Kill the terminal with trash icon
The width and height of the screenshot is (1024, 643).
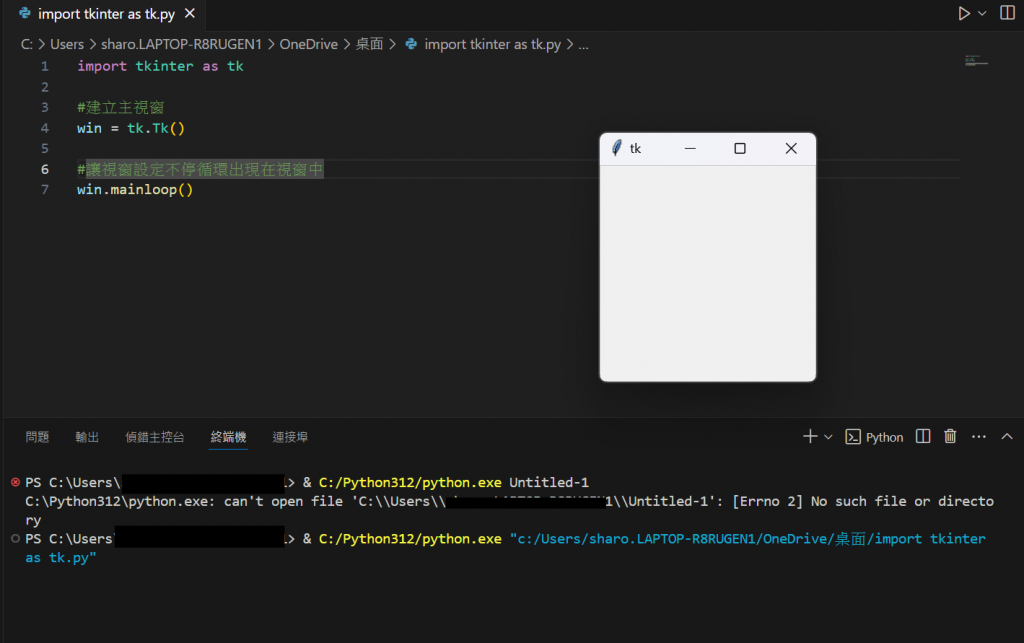(950, 436)
